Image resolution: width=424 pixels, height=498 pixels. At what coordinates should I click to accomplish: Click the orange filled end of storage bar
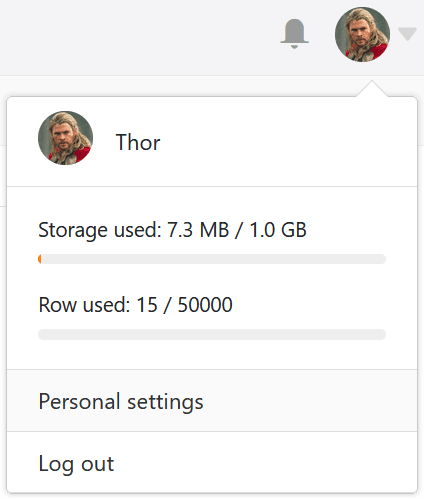click(x=40, y=259)
